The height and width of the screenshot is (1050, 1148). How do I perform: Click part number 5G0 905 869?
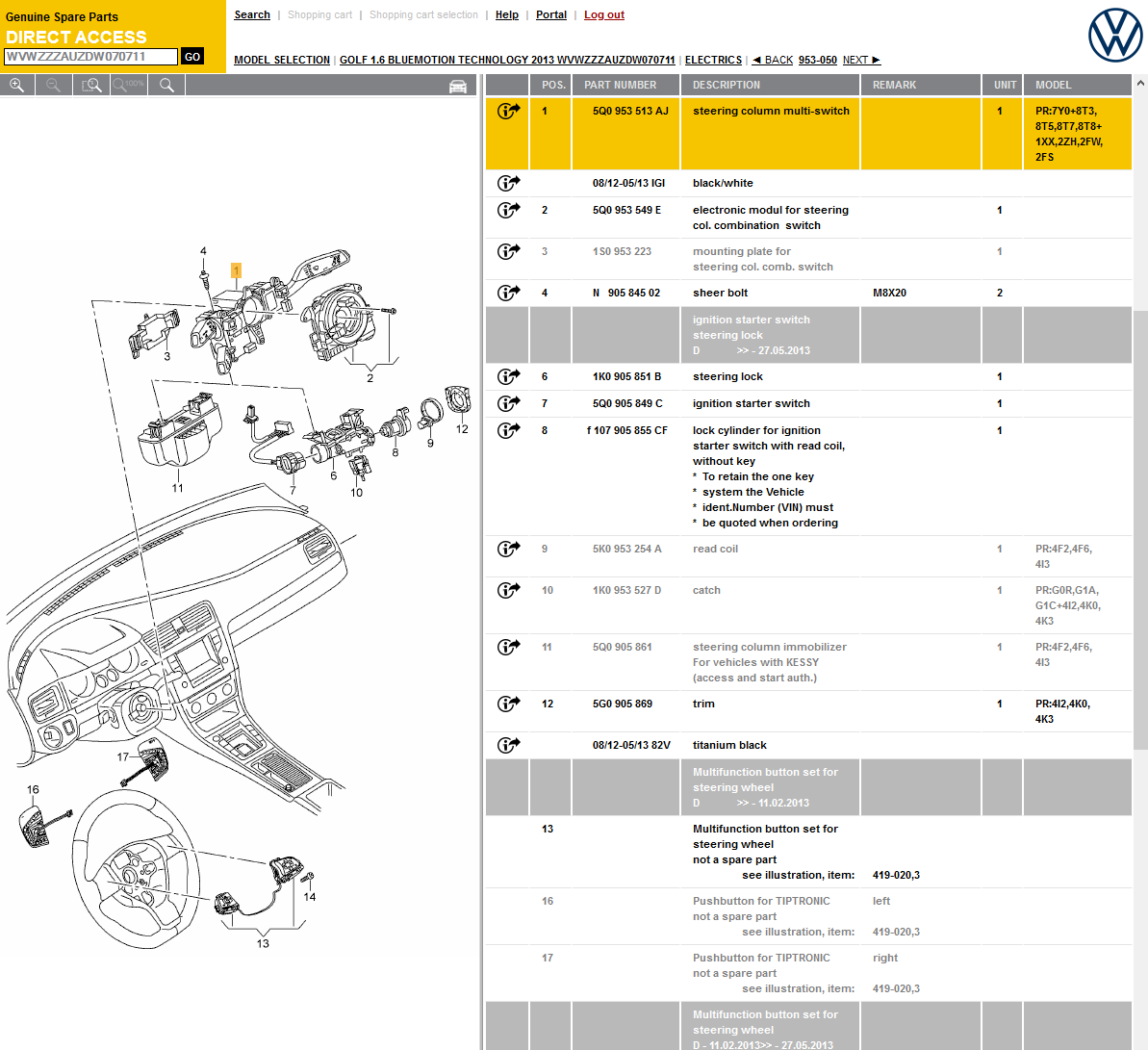pyautogui.click(x=623, y=704)
